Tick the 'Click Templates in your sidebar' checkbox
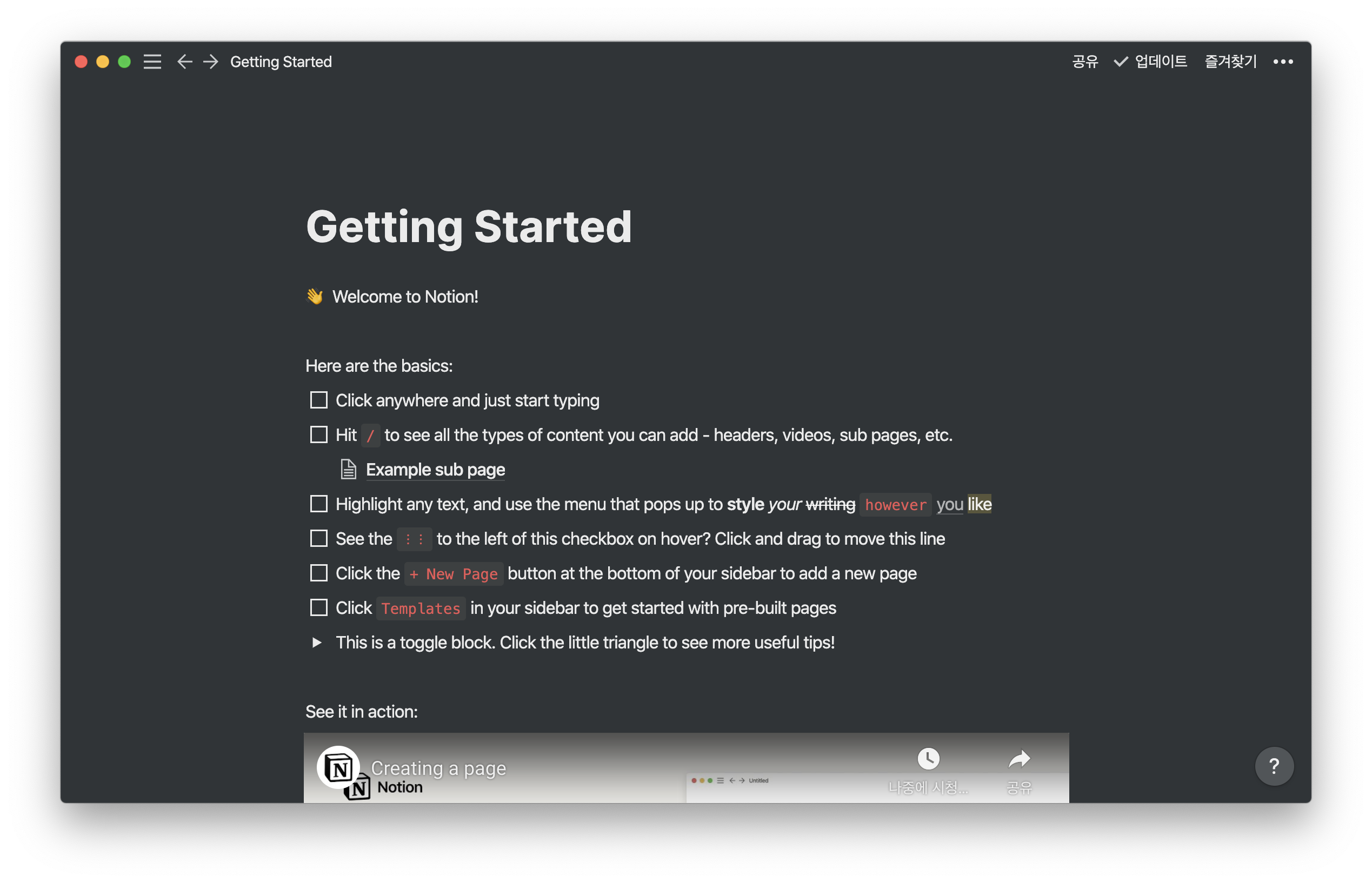 pyautogui.click(x=318, y=607)
